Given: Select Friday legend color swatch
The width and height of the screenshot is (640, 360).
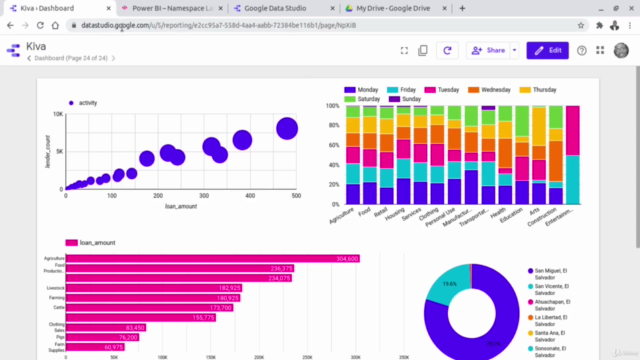Looking at the screenshot, I should tap(393, 90).
